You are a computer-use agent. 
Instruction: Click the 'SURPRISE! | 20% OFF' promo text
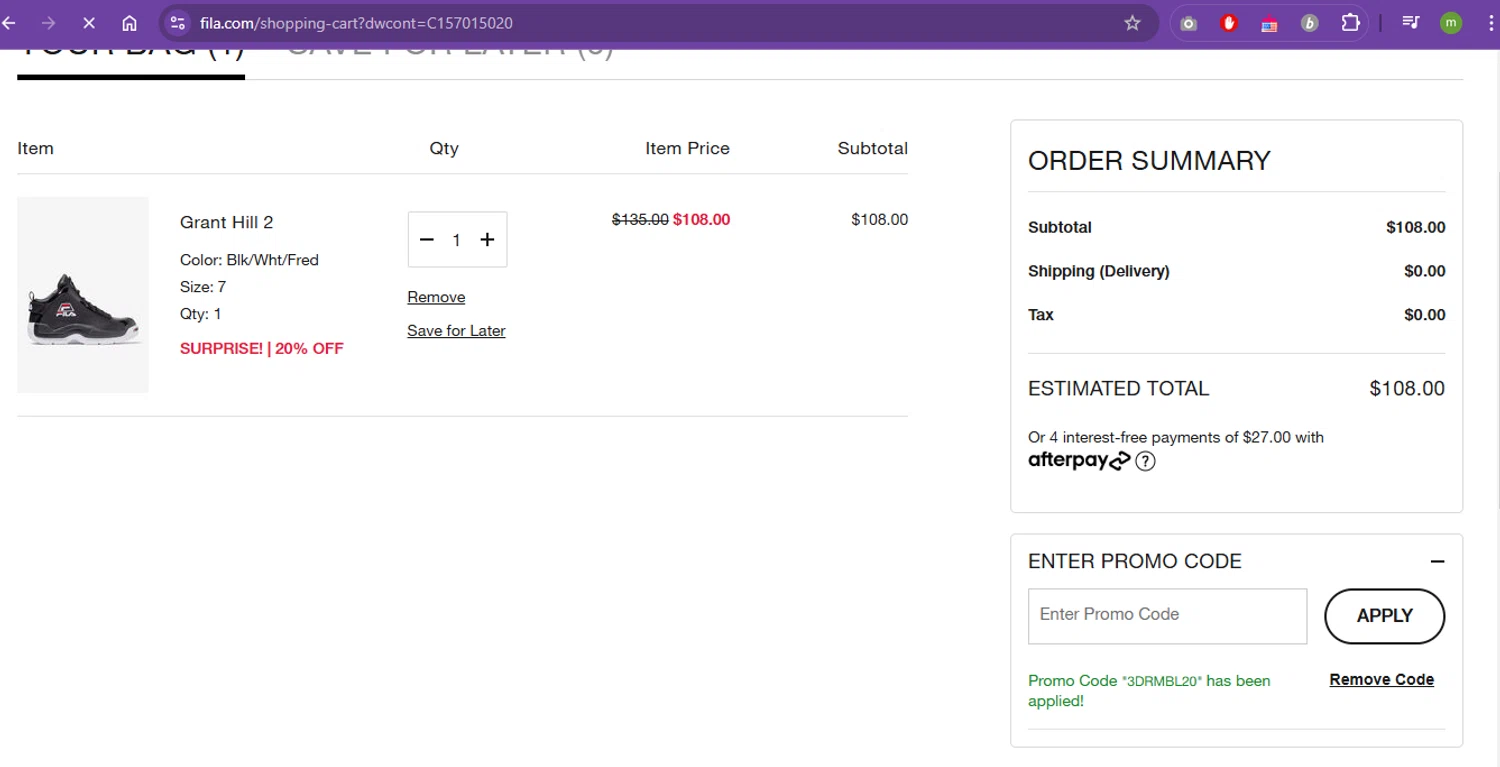click(x=261, y=349)
